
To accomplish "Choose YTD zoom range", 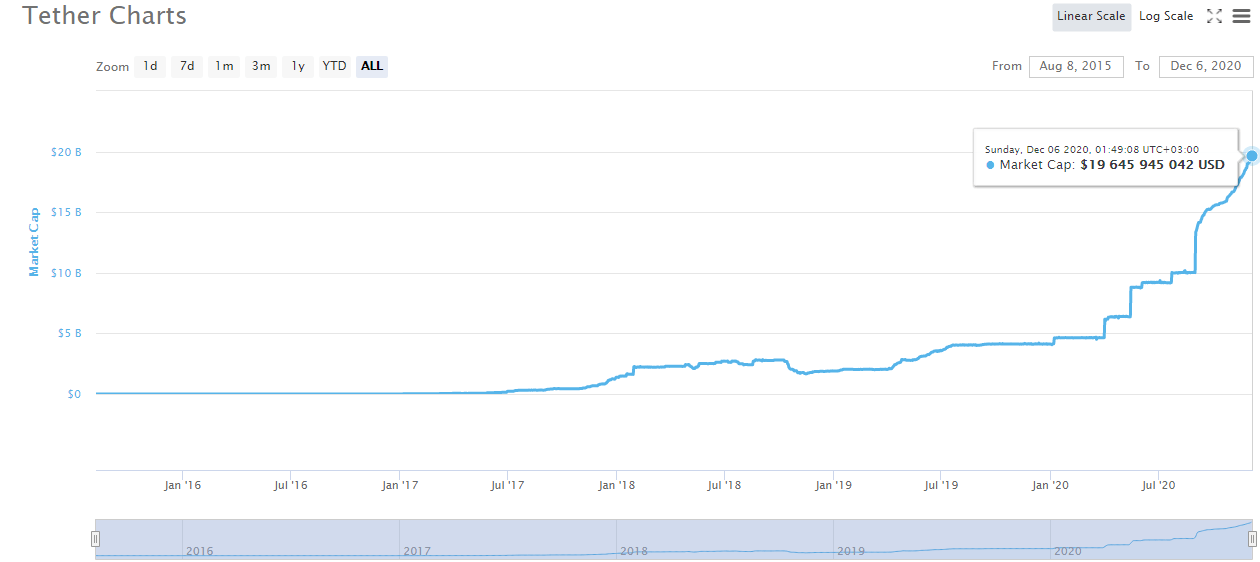I will click(x=334, y=66).
